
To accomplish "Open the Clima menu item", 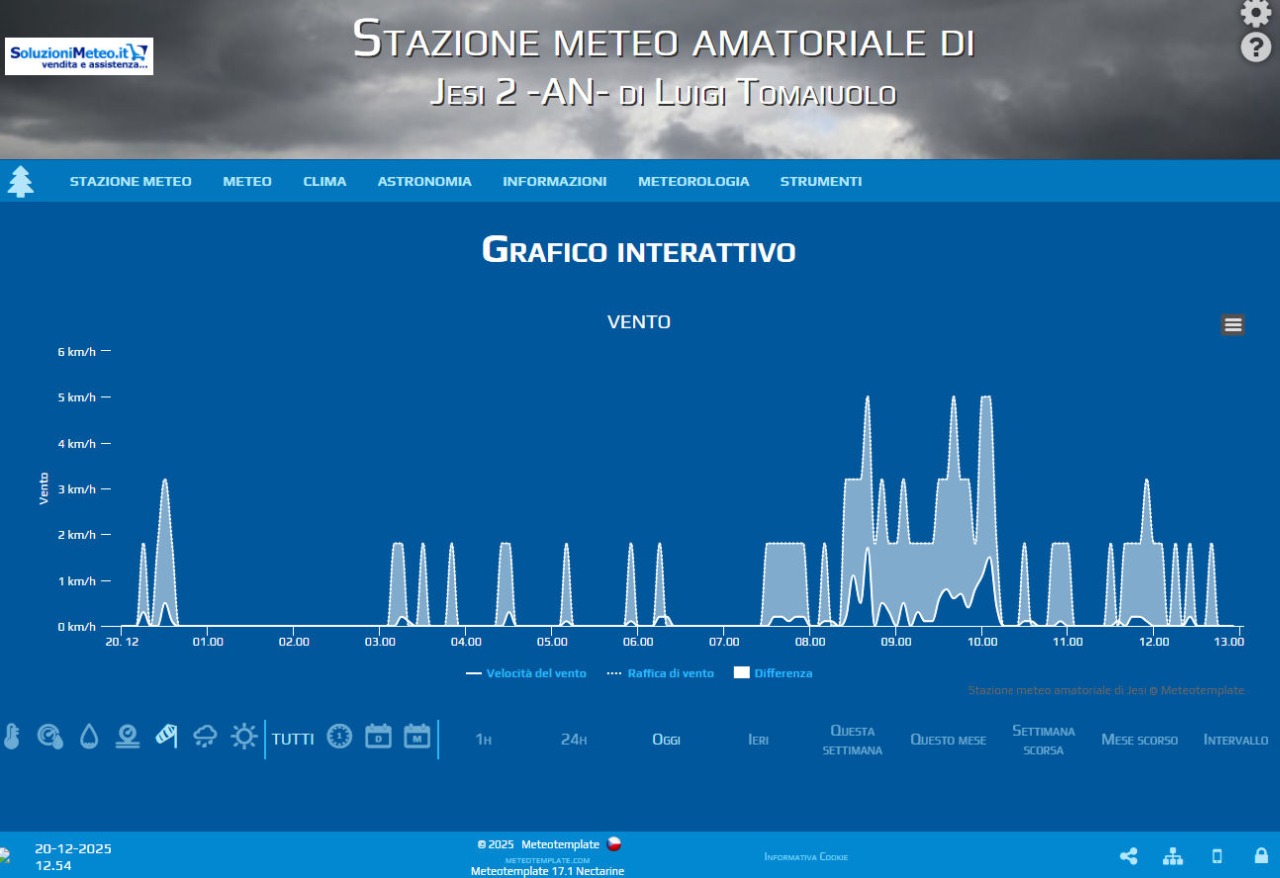I will coord(325,181).
